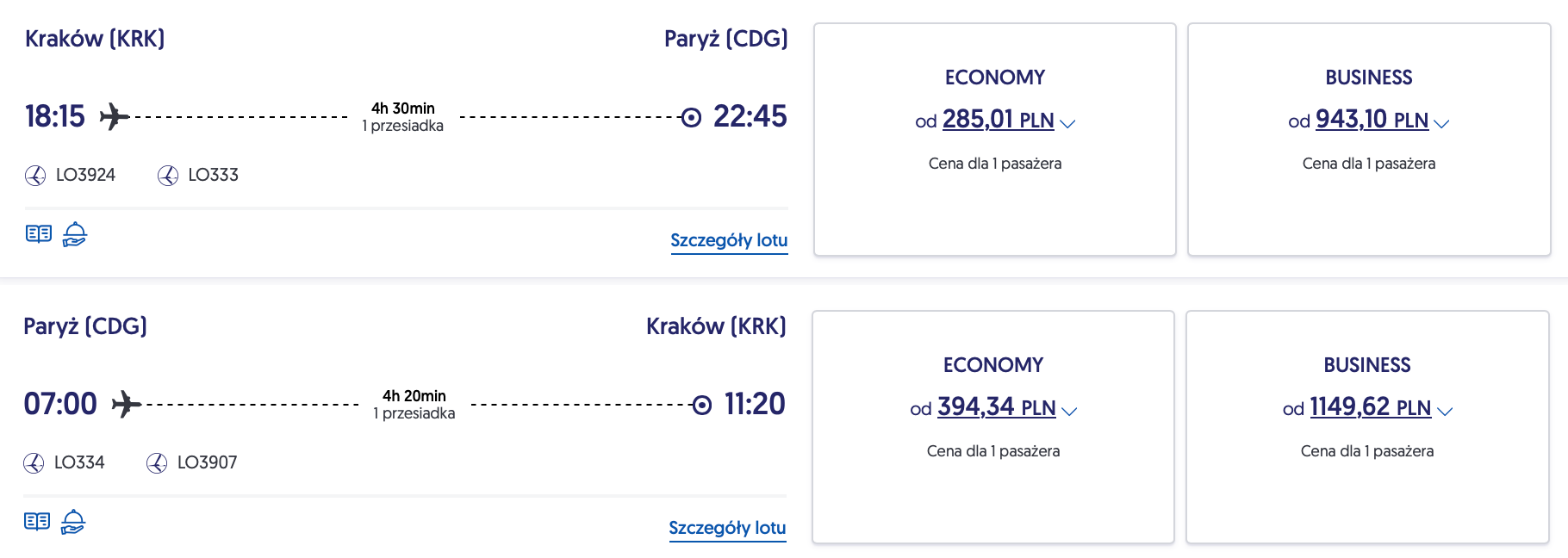Expand Economy fare 285,01 PLN chevron
1568x558 pixels.
pos(1067,123)
